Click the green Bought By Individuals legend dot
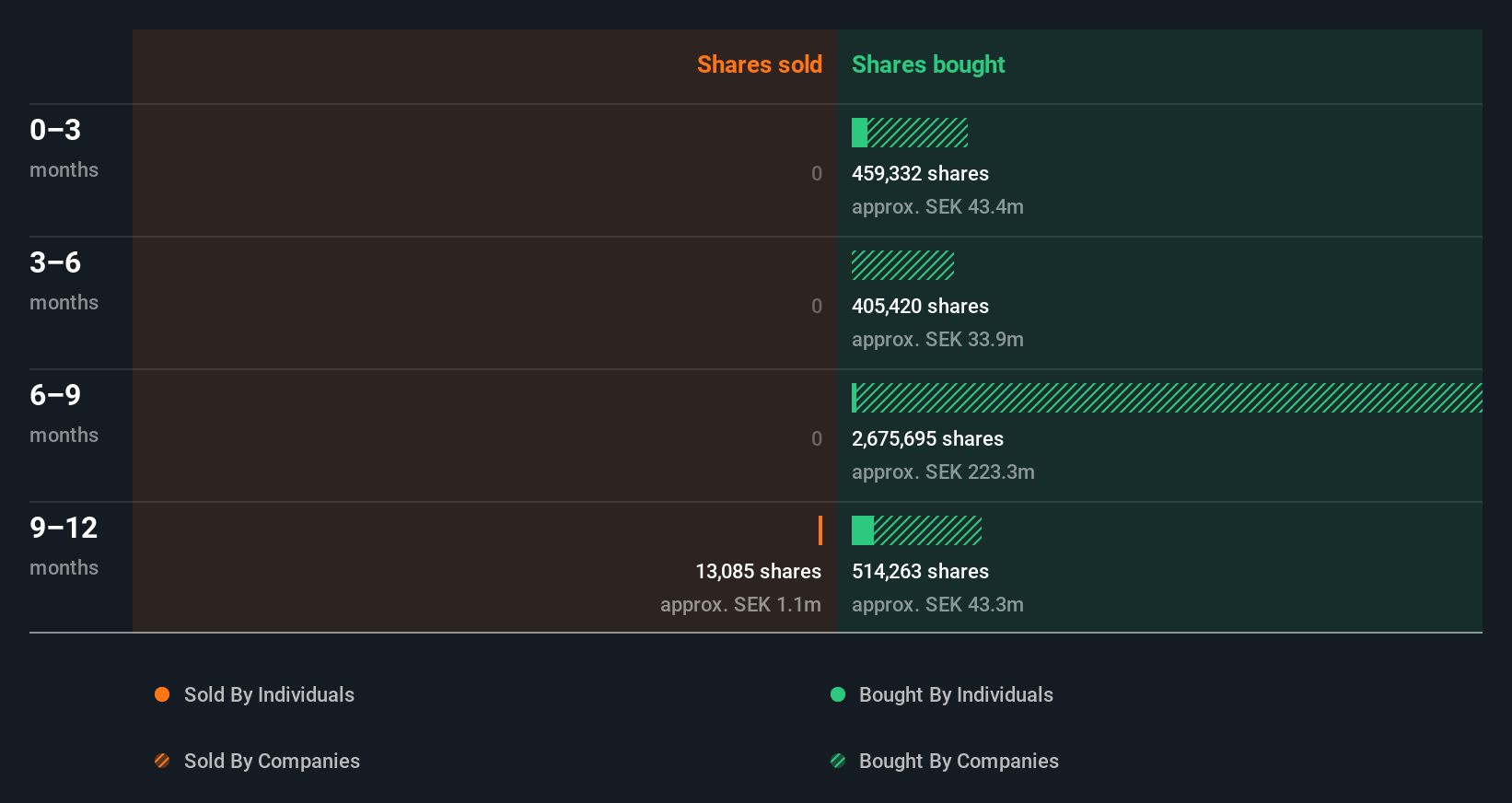The image size is (1512, 803). (x=838, y=694)
